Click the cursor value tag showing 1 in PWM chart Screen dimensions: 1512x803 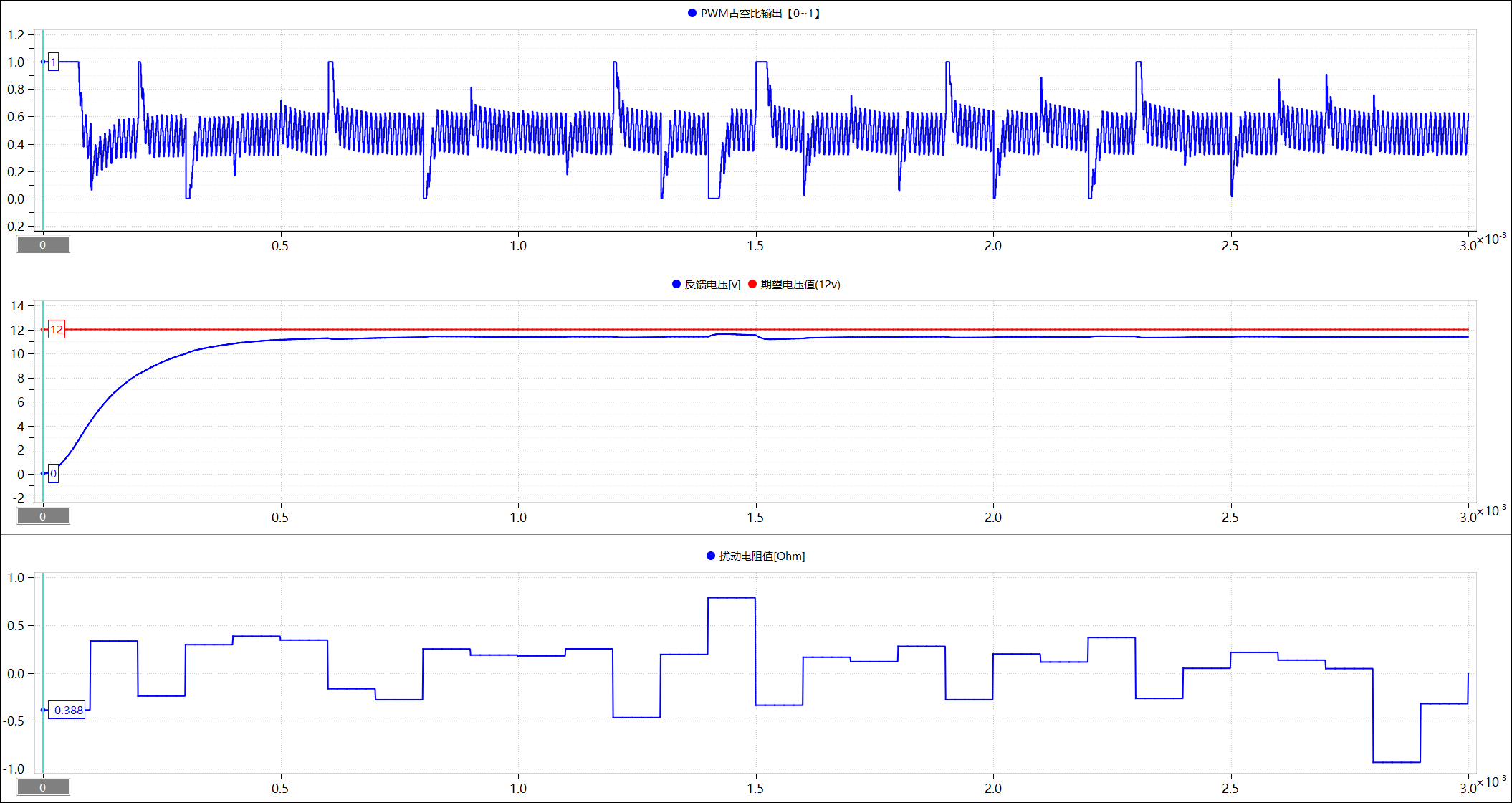(53, 62)
